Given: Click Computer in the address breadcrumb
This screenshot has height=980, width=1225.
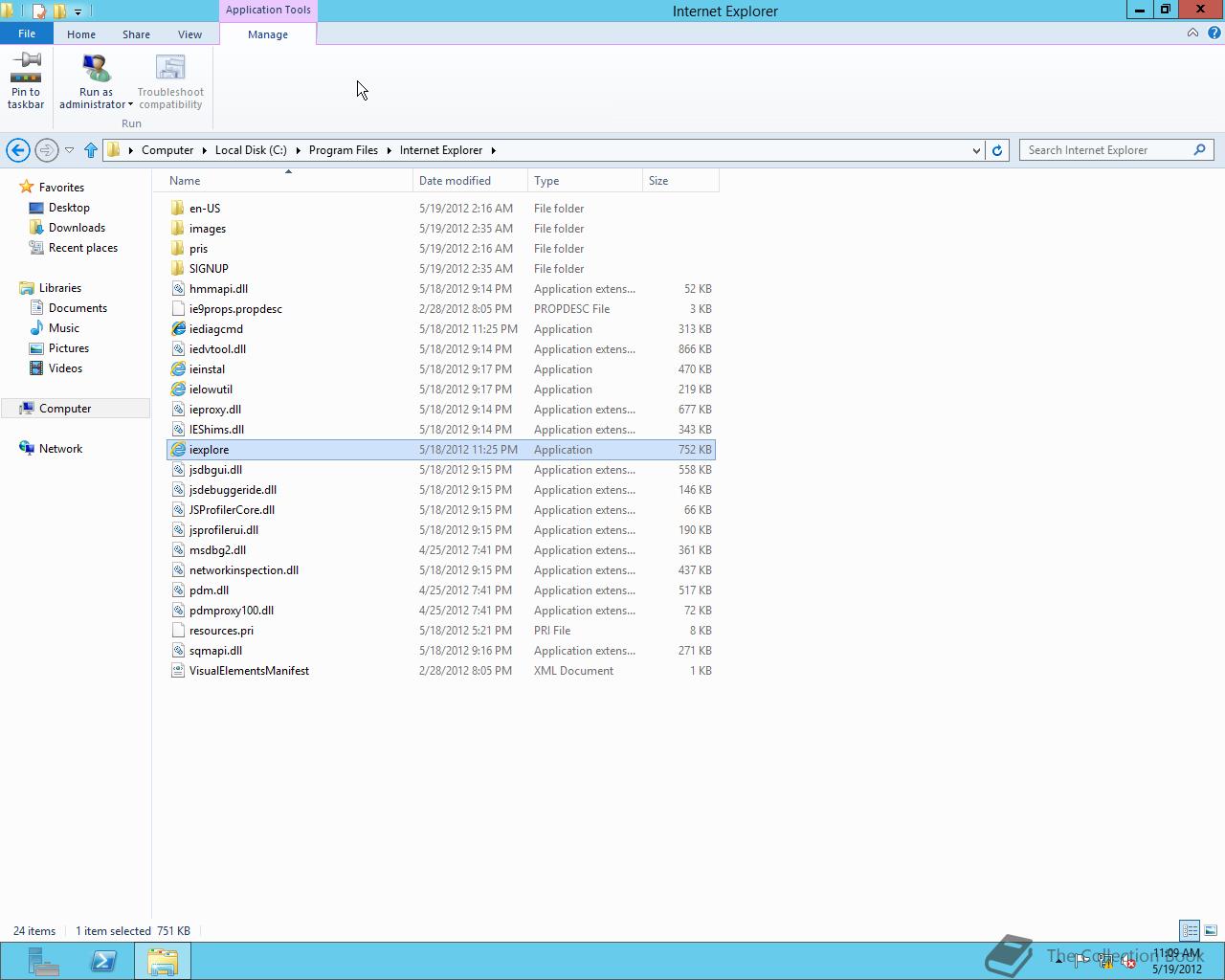Looking at the screenshot, I should coord(167,150).
